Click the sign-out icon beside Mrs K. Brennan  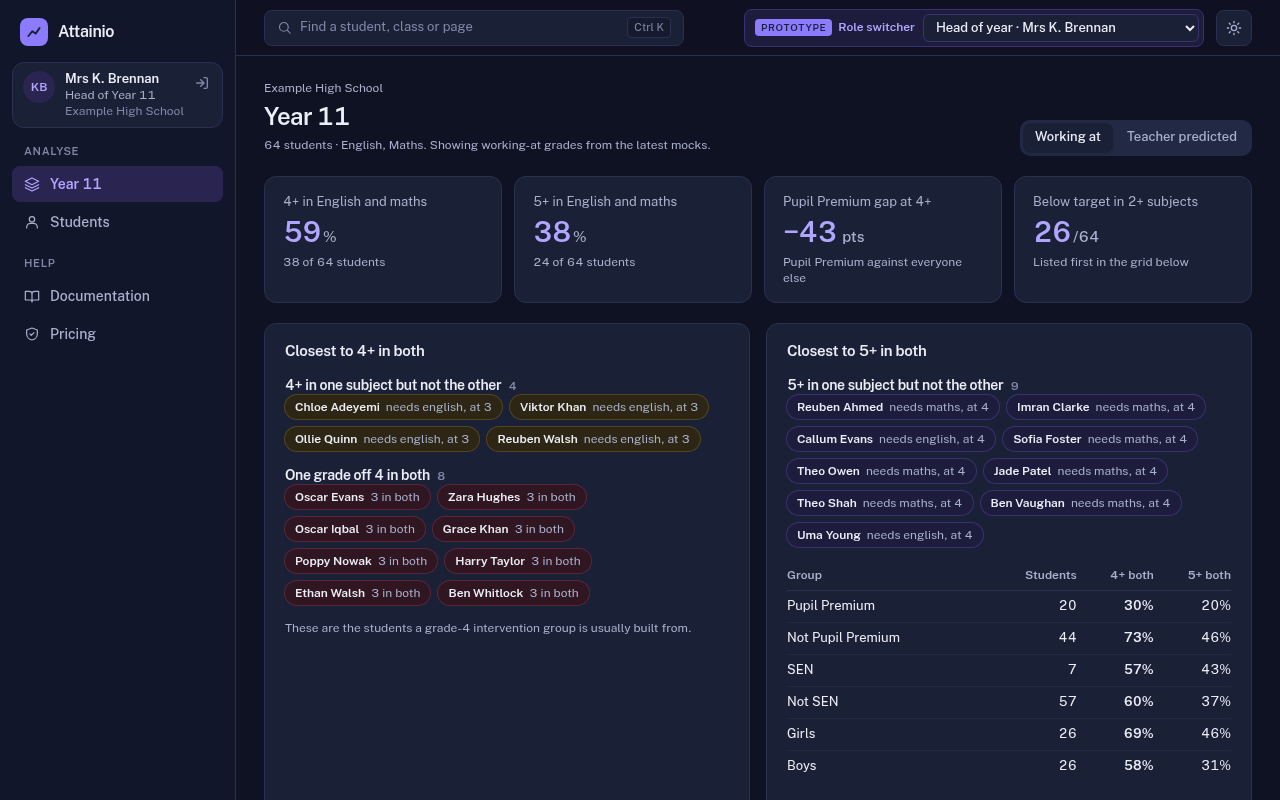click(202, 84)
